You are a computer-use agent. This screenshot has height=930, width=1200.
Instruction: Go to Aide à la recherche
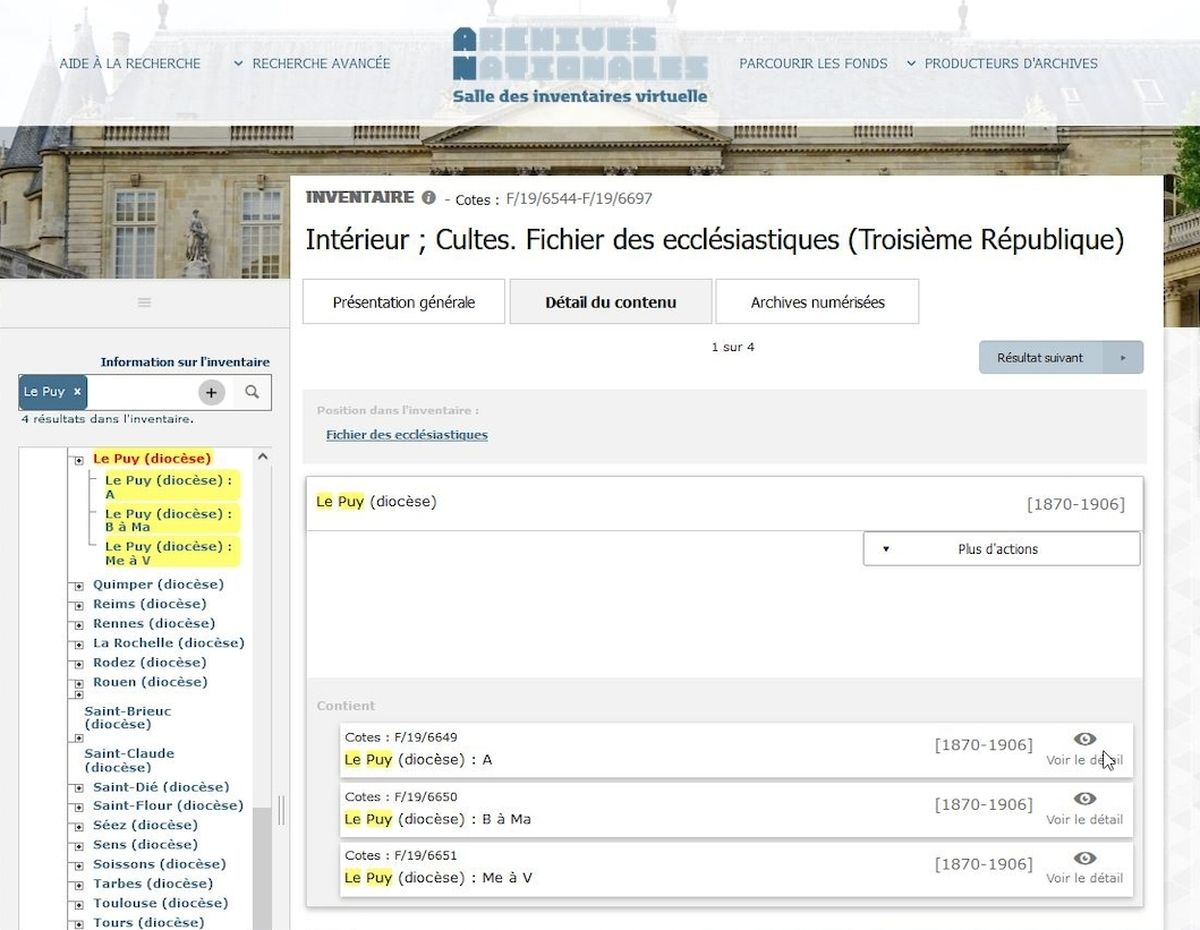pos(130,64)
